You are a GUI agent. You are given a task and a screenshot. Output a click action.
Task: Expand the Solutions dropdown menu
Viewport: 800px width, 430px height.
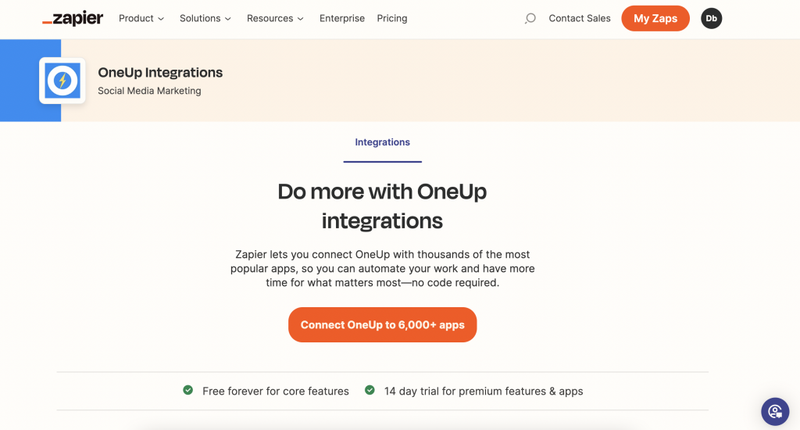tap(205, 18)
